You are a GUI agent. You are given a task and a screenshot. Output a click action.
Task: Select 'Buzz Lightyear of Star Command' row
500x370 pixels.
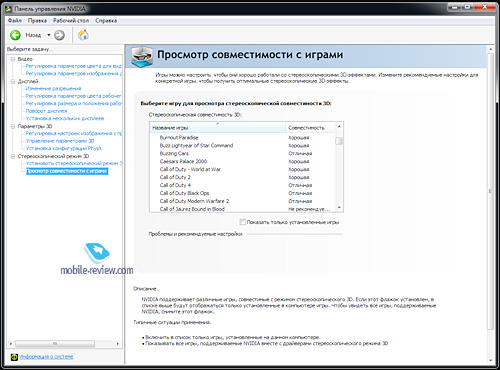tap(243, 146)
